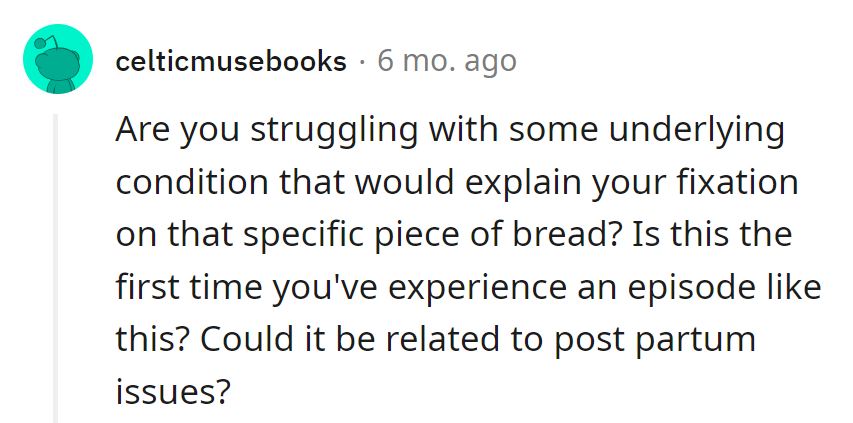Screen dimensions: 853x423
Task: Click the dot separator after the username
Action: coord(362,62)
